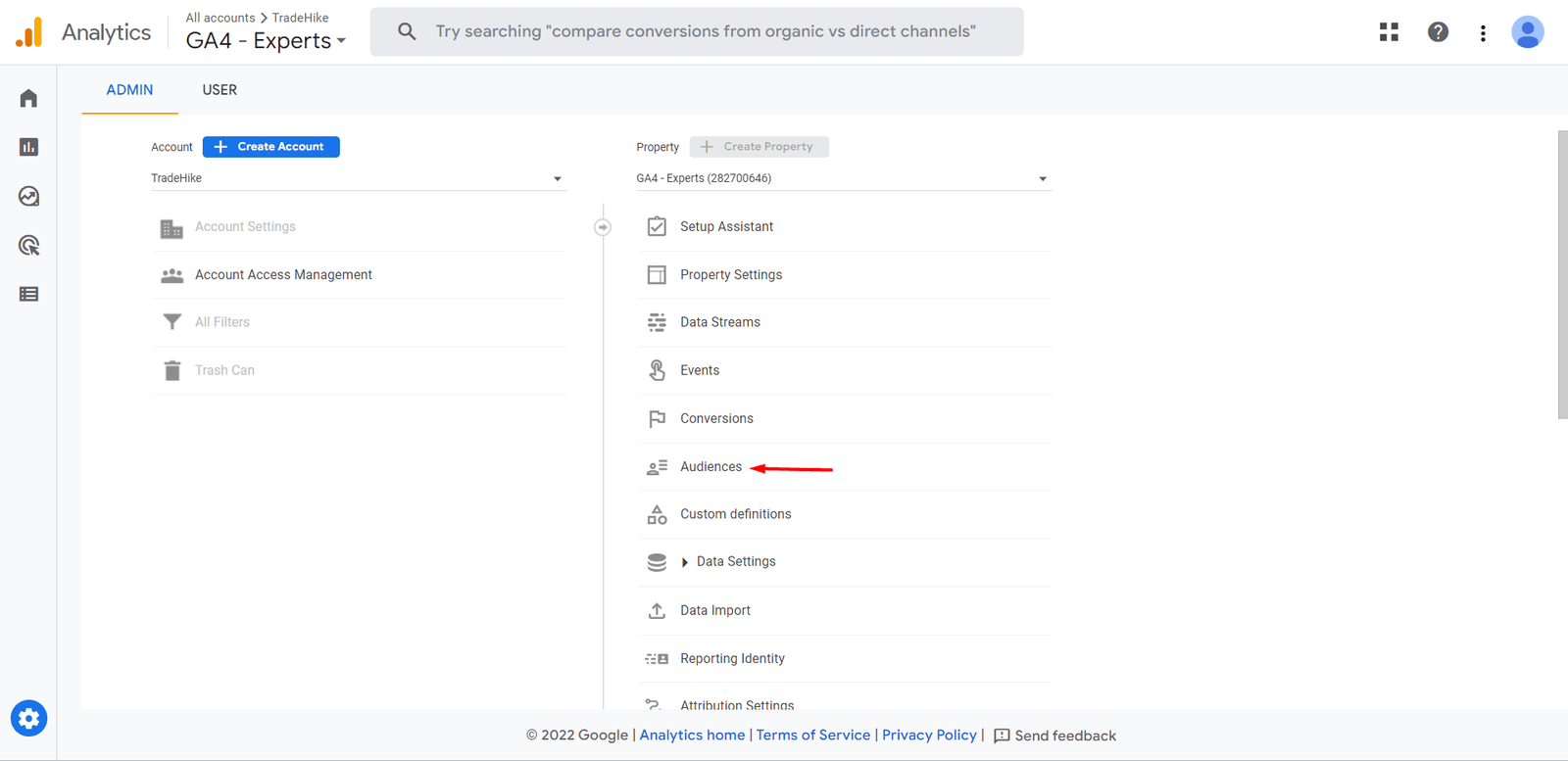The width and height of the screenshot is (1568, 761).
Task: Open the Explore icon in sidebar
Action: point(28,196)
